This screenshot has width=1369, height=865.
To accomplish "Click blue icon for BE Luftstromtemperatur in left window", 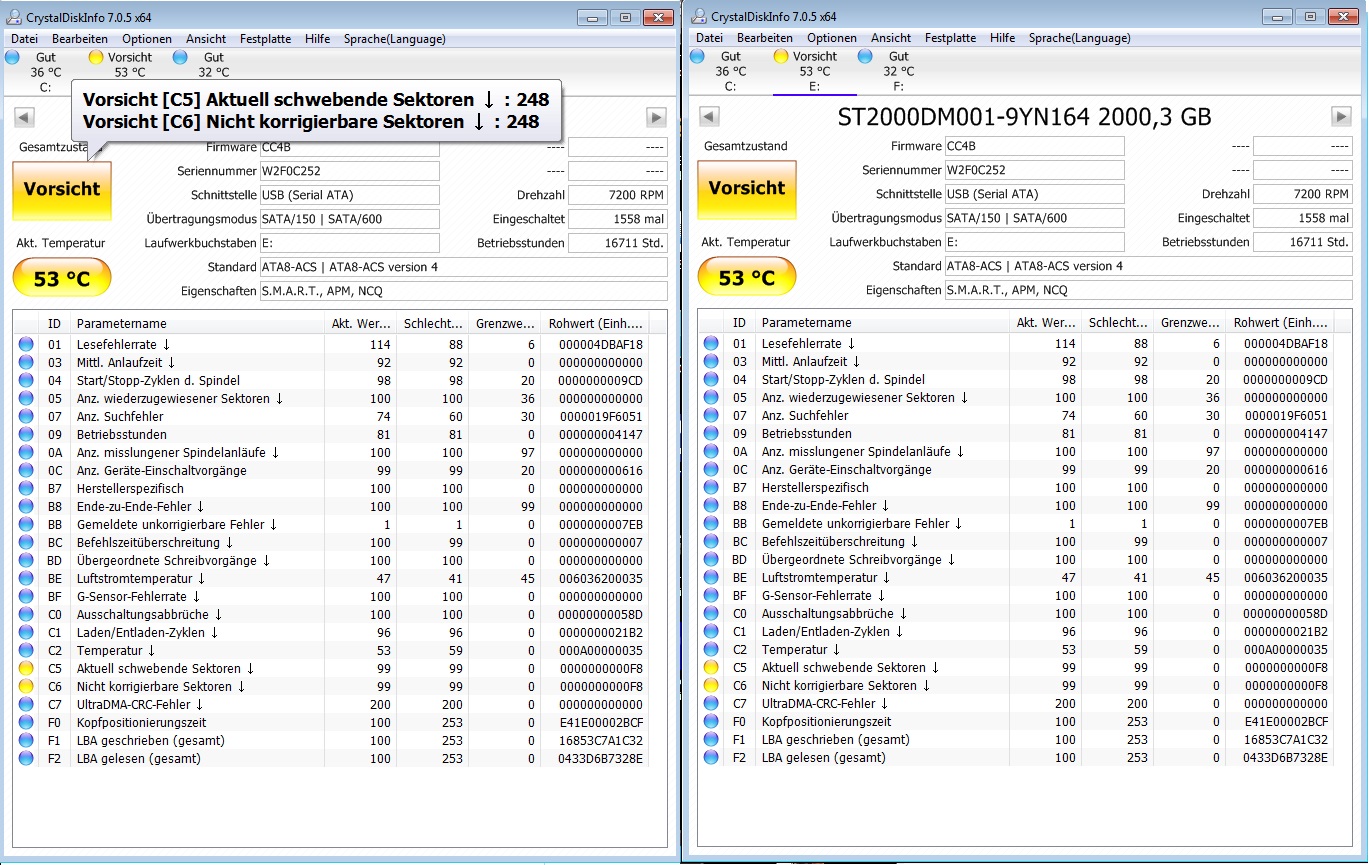I will pos(26,579).
